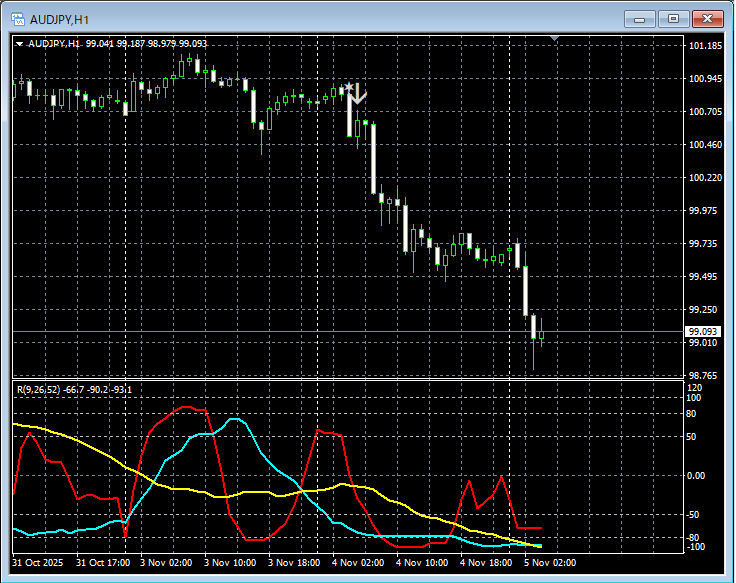
Task: Select the yellow indicator line
Action: (90, 446)
